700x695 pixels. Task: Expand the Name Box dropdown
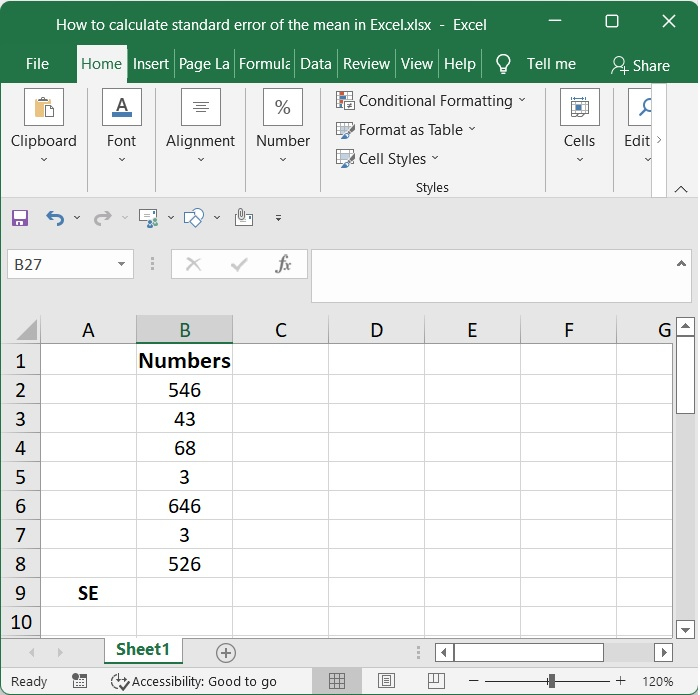122,264
